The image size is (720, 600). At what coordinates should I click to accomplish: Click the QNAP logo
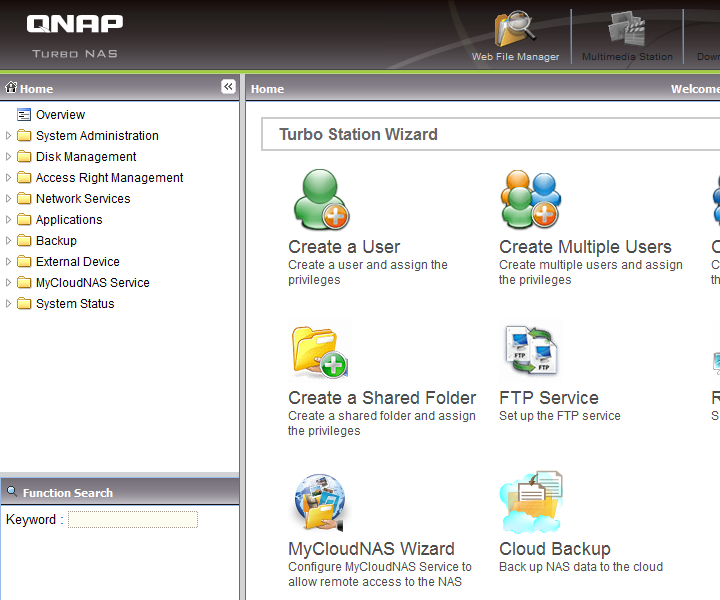click(75, 24)
